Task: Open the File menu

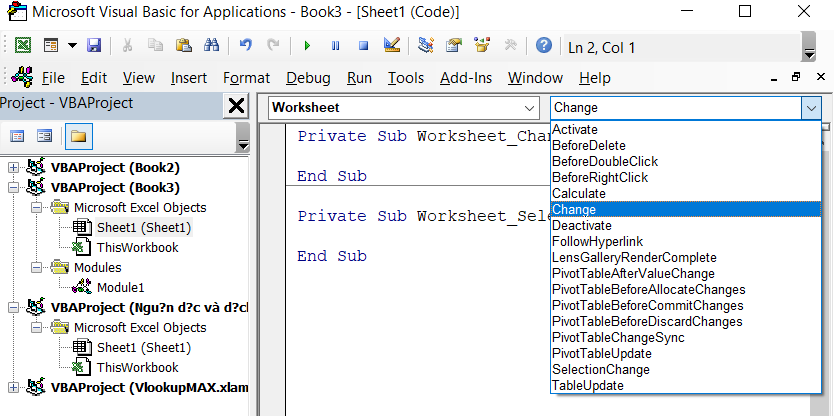Action: [x=53, y=78]
